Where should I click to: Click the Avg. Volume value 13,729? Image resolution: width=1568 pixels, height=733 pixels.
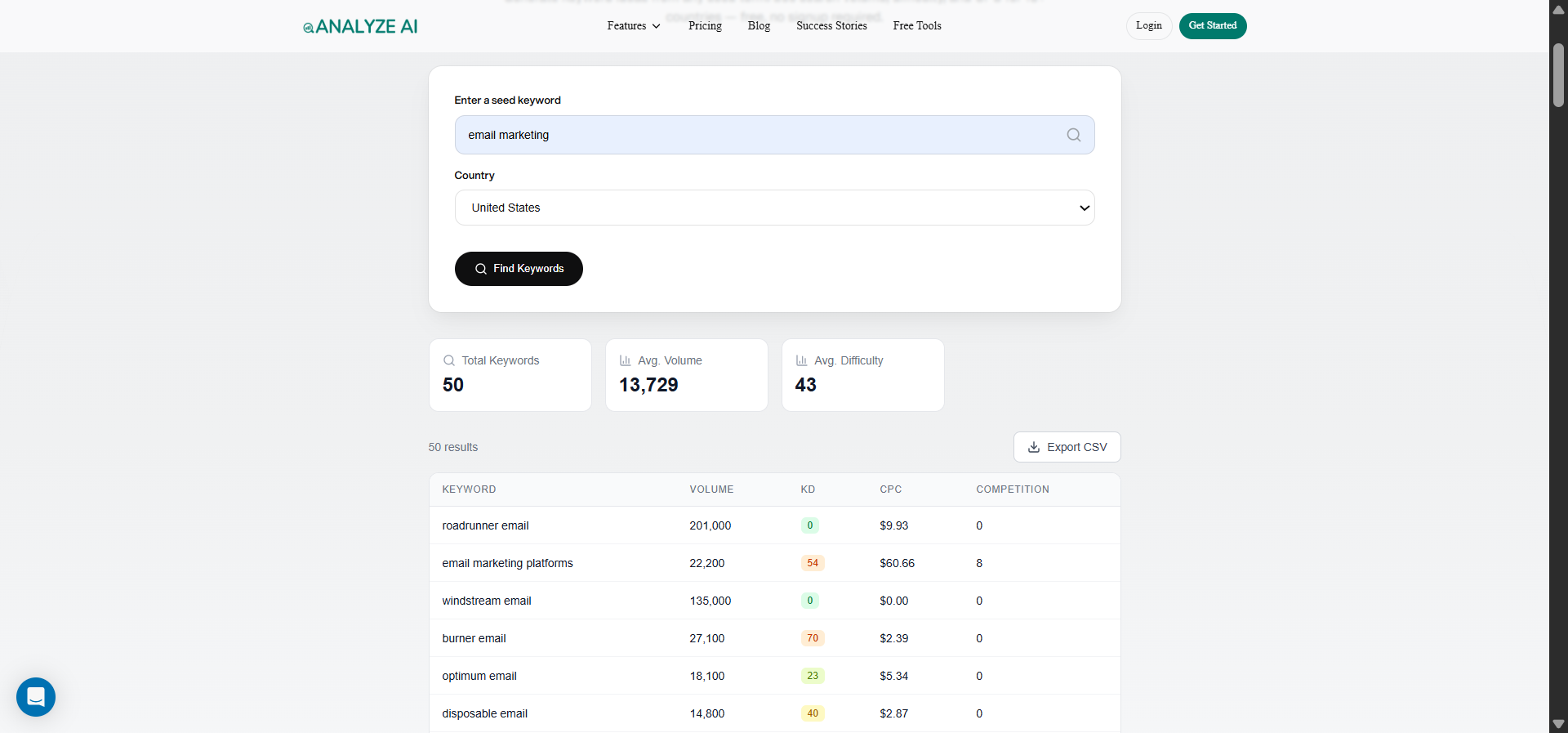tap(648, 385)
